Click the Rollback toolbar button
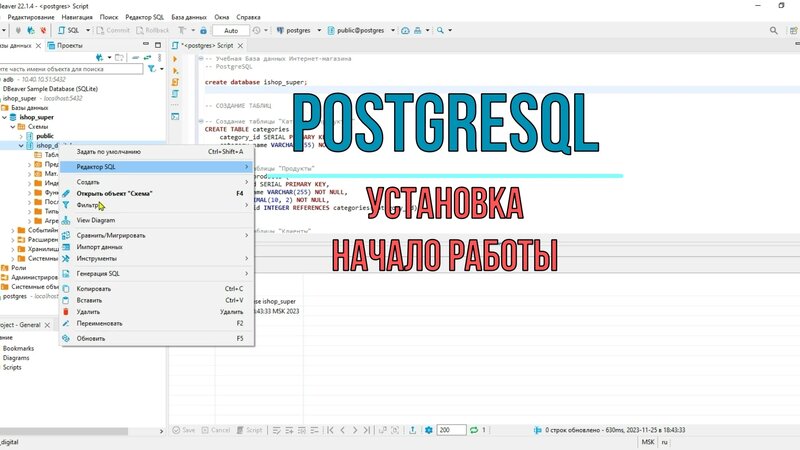 [153, 31]
